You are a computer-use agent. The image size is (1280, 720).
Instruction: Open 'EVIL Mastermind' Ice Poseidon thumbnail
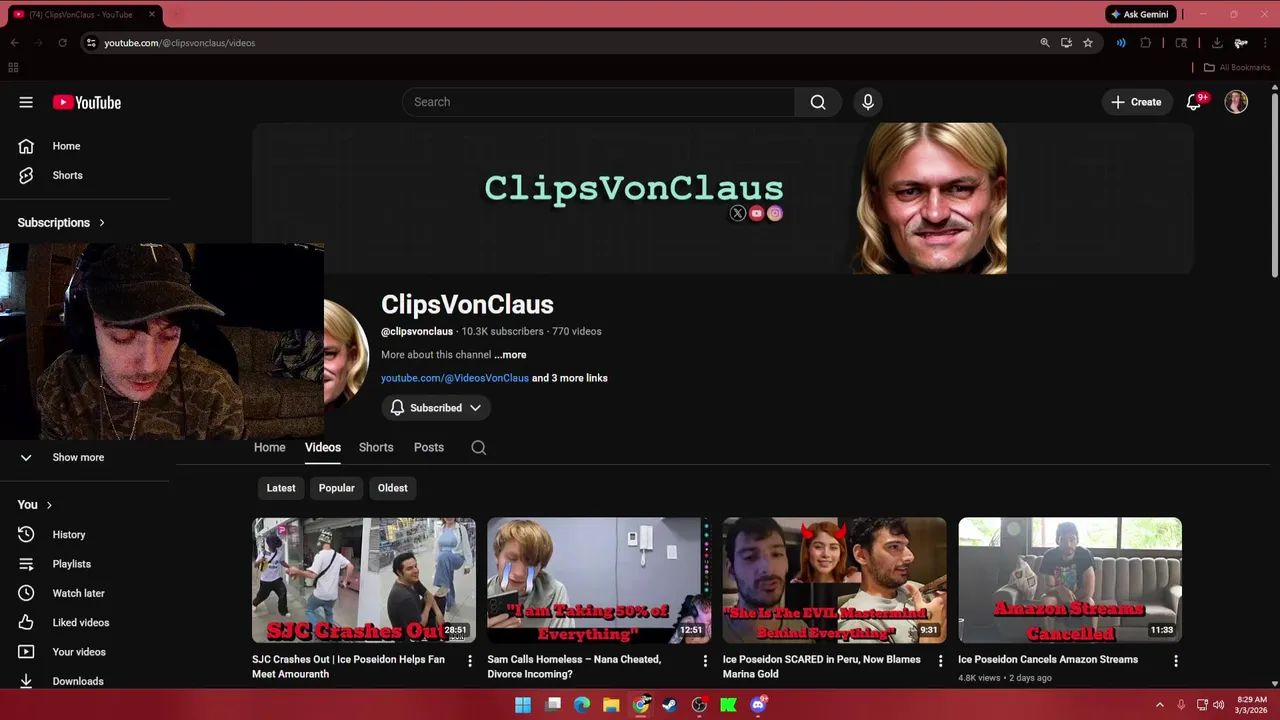(835, 580)
